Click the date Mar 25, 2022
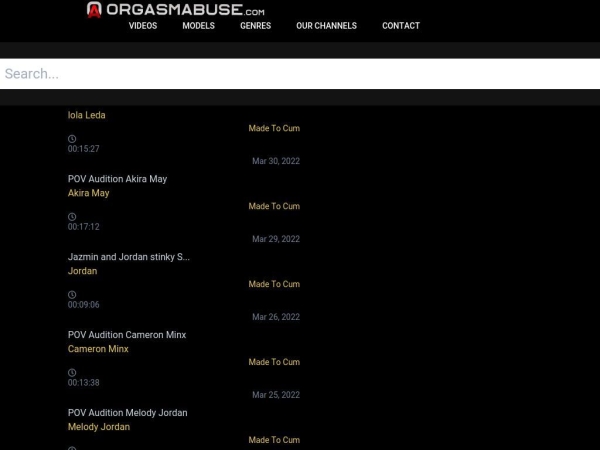The image size is (600, 450). (x=276, y=395)
